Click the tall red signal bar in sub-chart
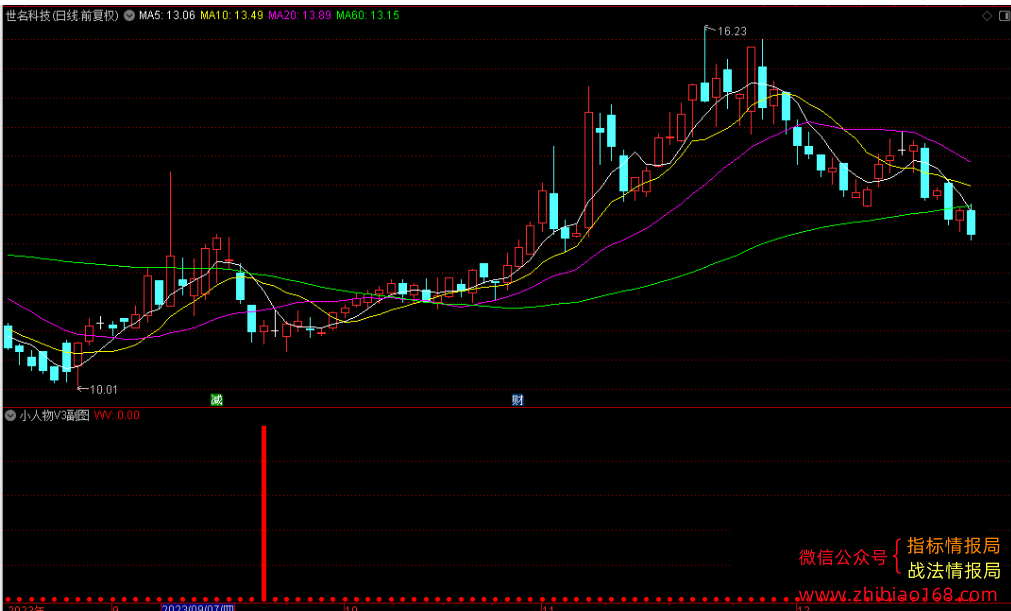Viewport: 1011px width, 611px height. tap(264, 513)
